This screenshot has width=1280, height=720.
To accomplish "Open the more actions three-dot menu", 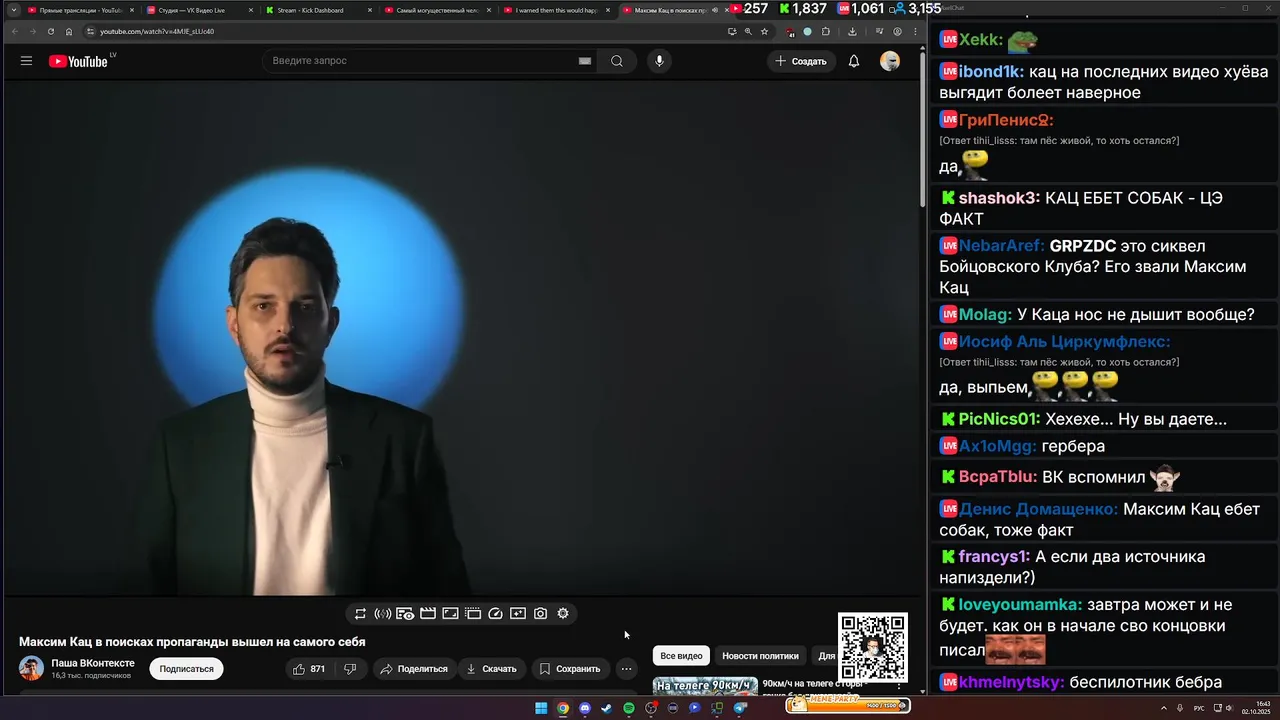I will tap(626, 669).
